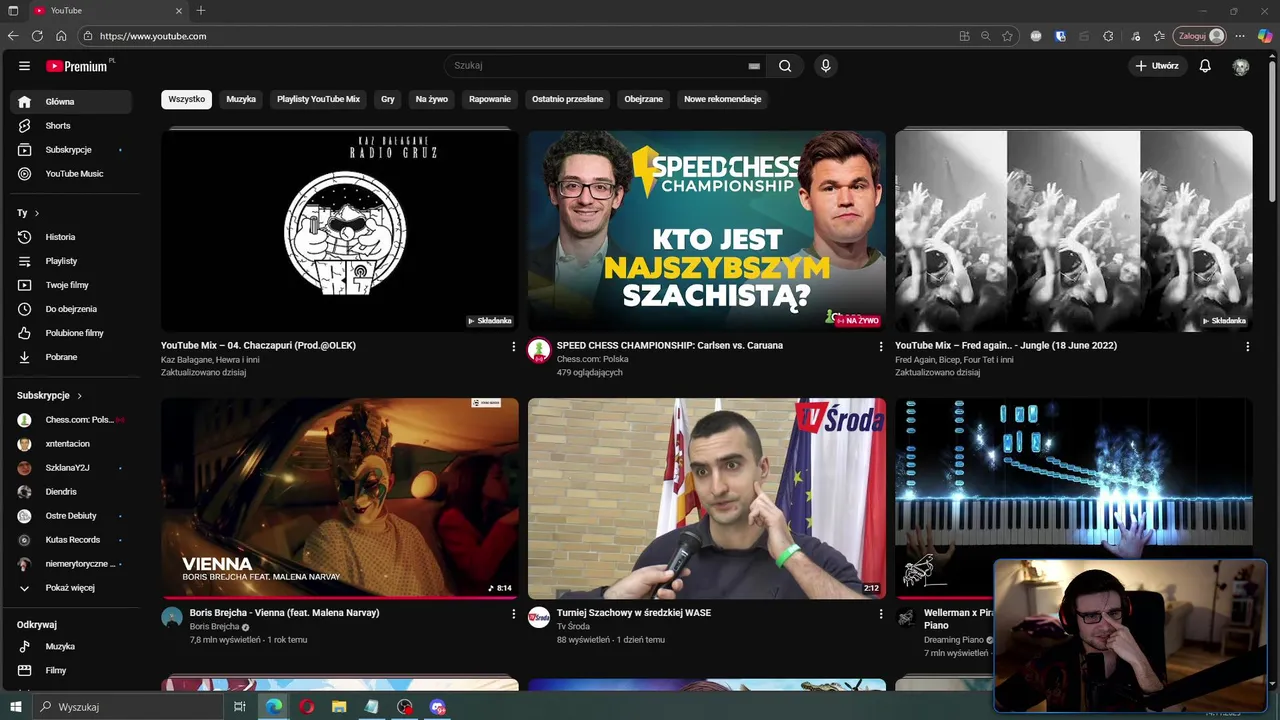Select the Playlisty YouTube Mix chip
This screenshot has height=720, width=1280.
pyautogui.click(x=318, y=99)
